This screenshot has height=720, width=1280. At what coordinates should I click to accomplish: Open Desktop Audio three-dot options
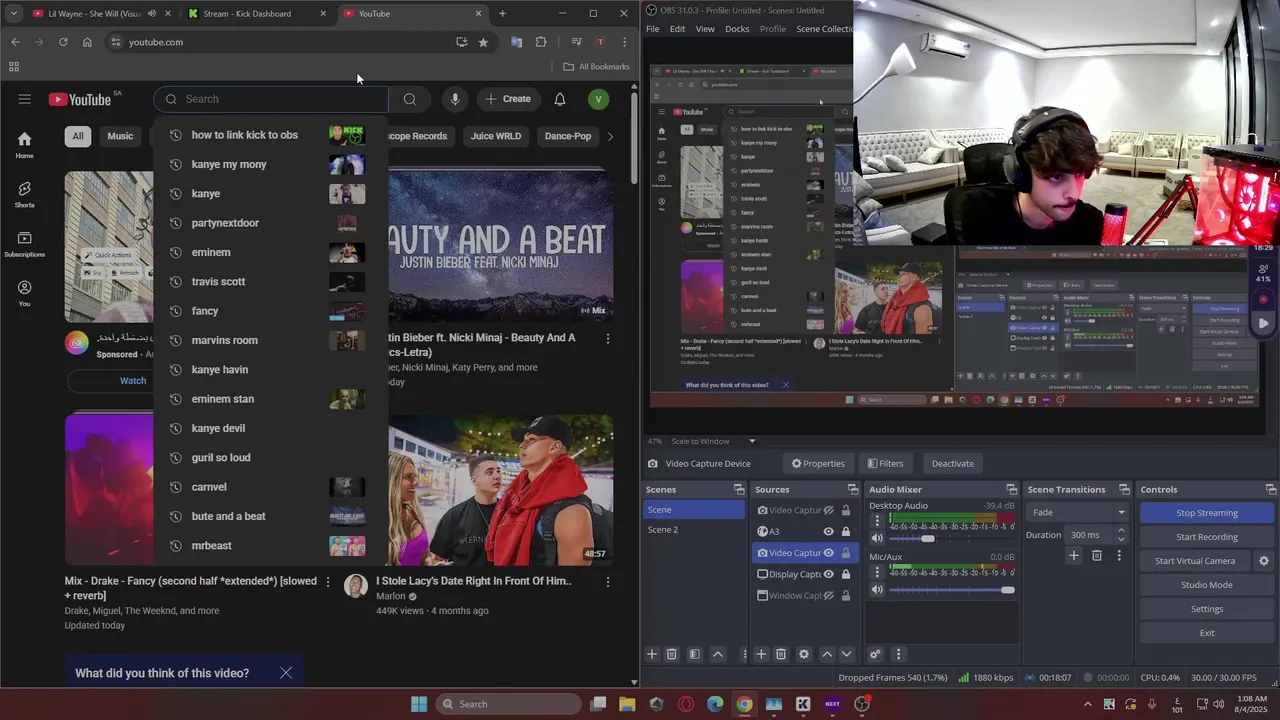point(877,520)
